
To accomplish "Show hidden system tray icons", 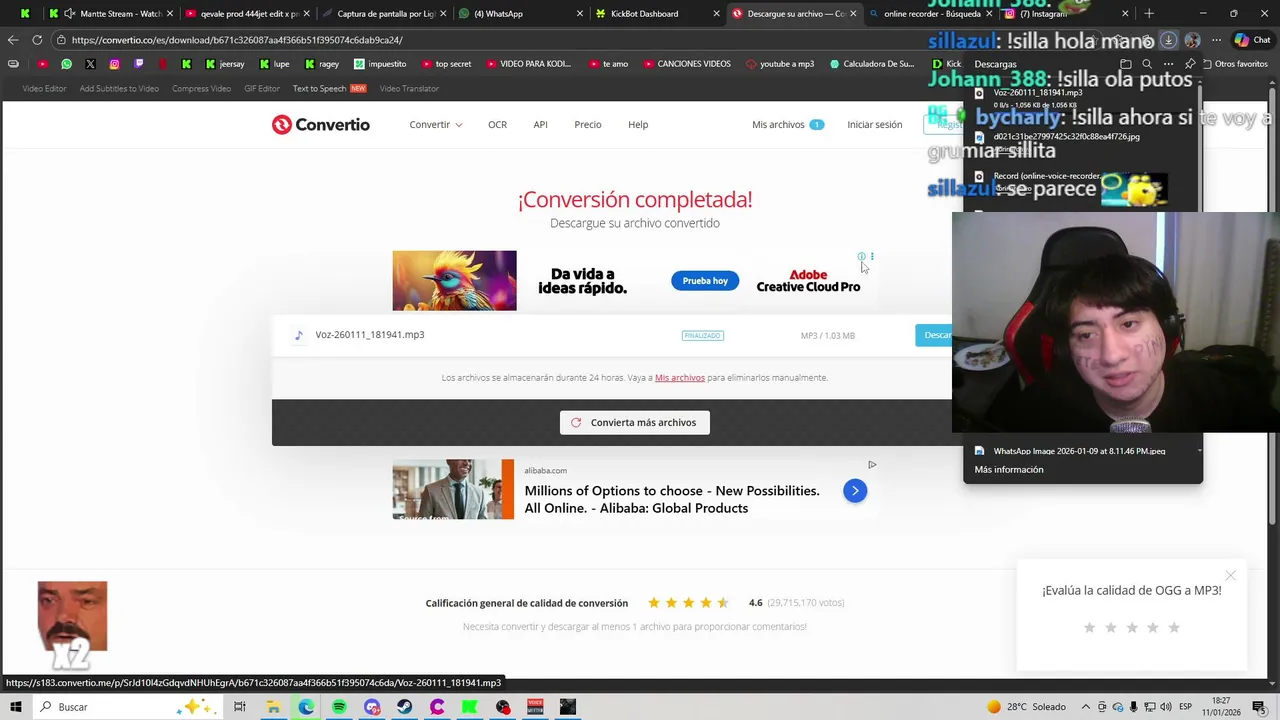I will click(1087, 707).
